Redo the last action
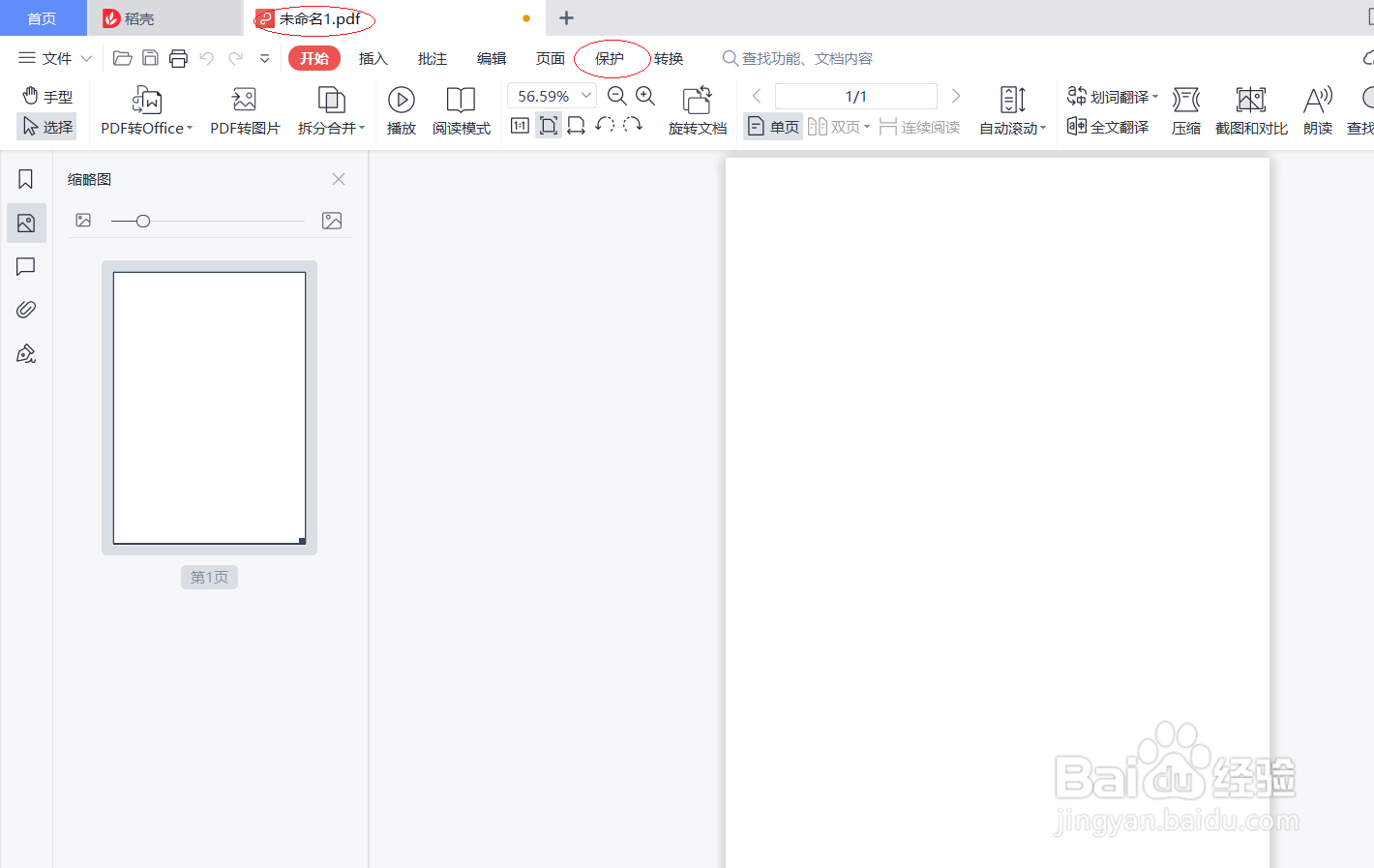1374x868 pixels. pyautogui.click(x=235, y=58)
